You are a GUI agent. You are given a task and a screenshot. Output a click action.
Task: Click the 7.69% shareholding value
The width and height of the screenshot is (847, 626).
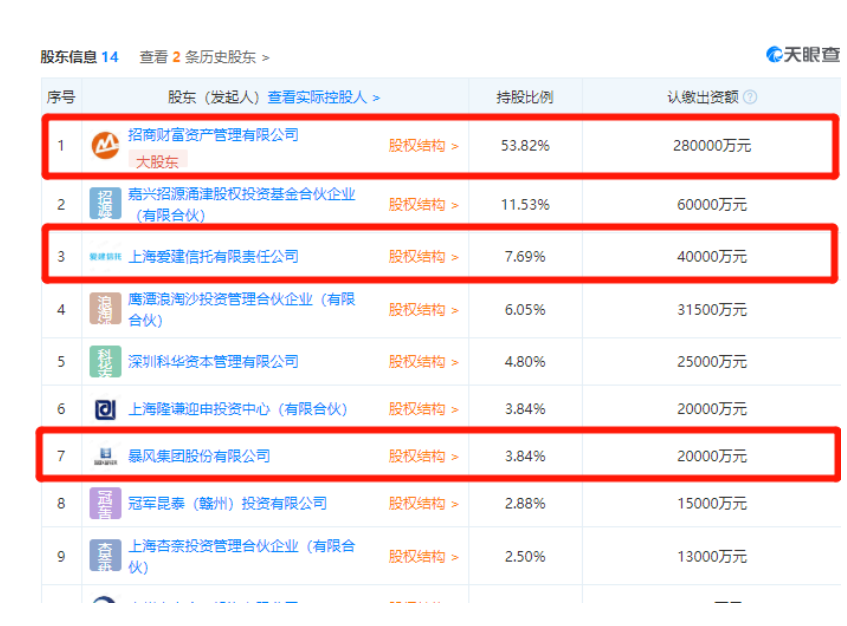coord(525,257)
